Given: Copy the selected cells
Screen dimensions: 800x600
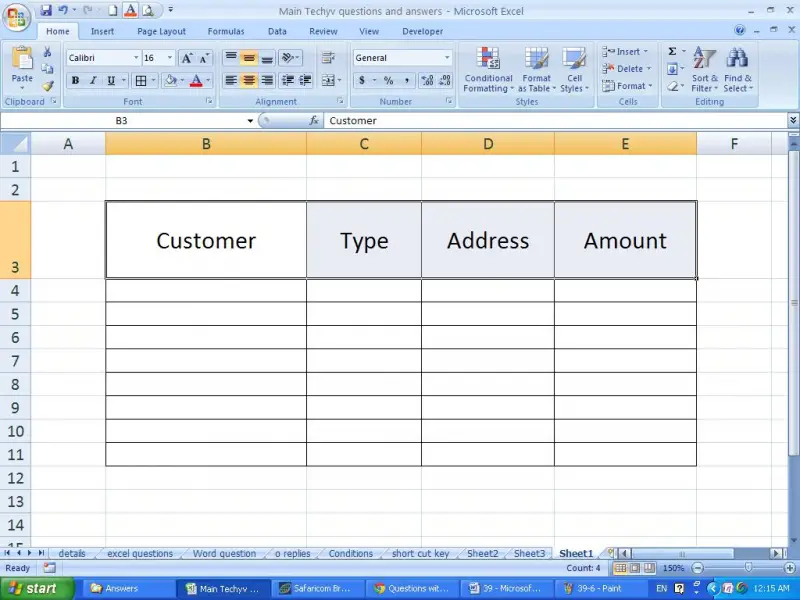Looking at the screenshot, I should click(47, 69).
